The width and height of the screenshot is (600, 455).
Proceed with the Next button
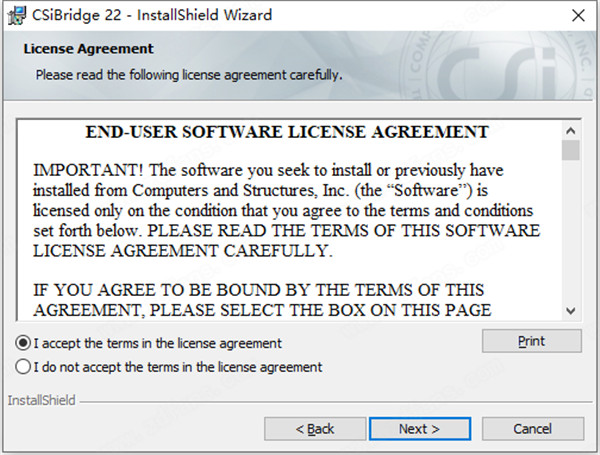[420, 429]
